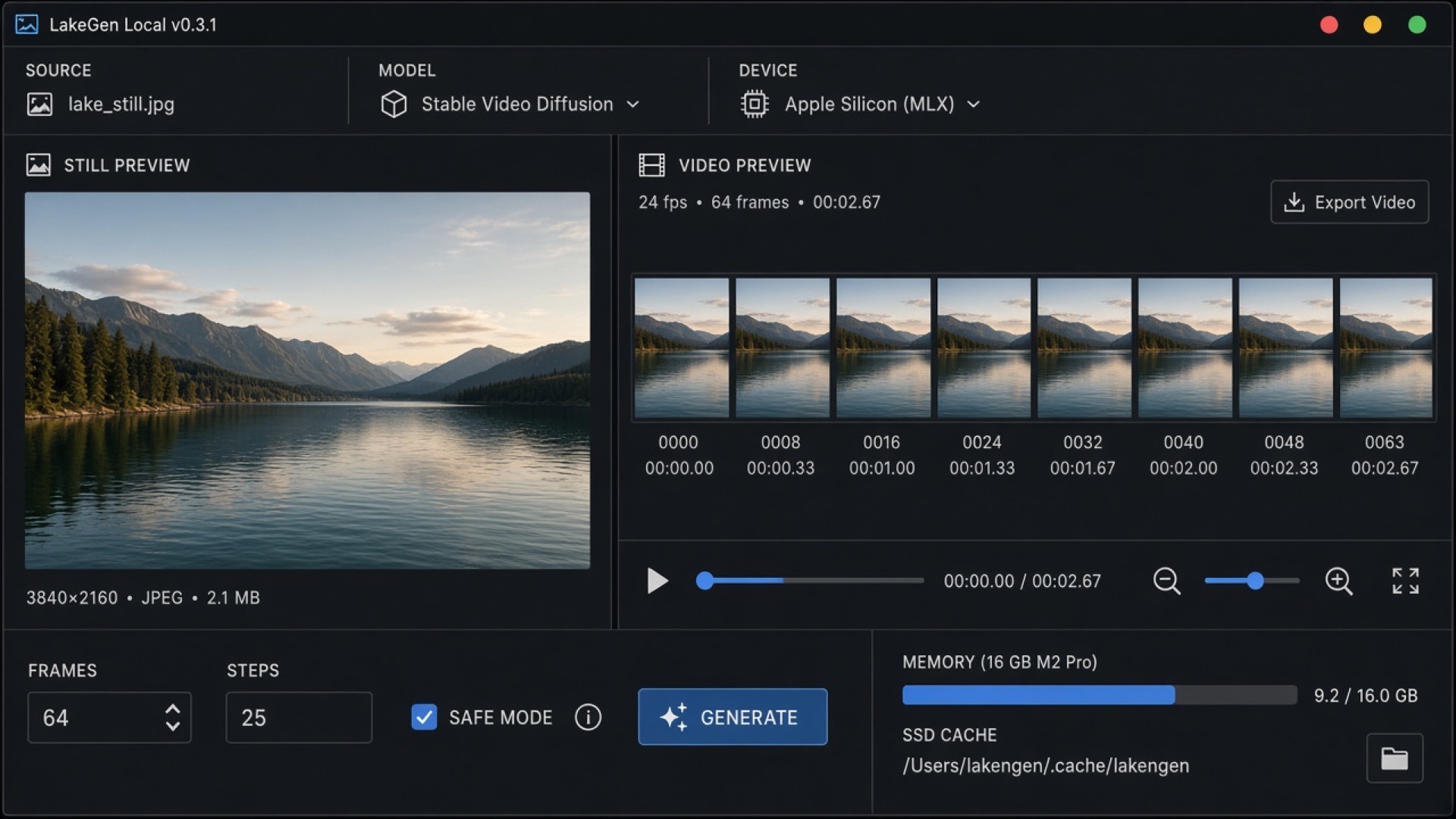
Task: Click the lake_still.jpg source filename
Action: [x=121, y=104]
